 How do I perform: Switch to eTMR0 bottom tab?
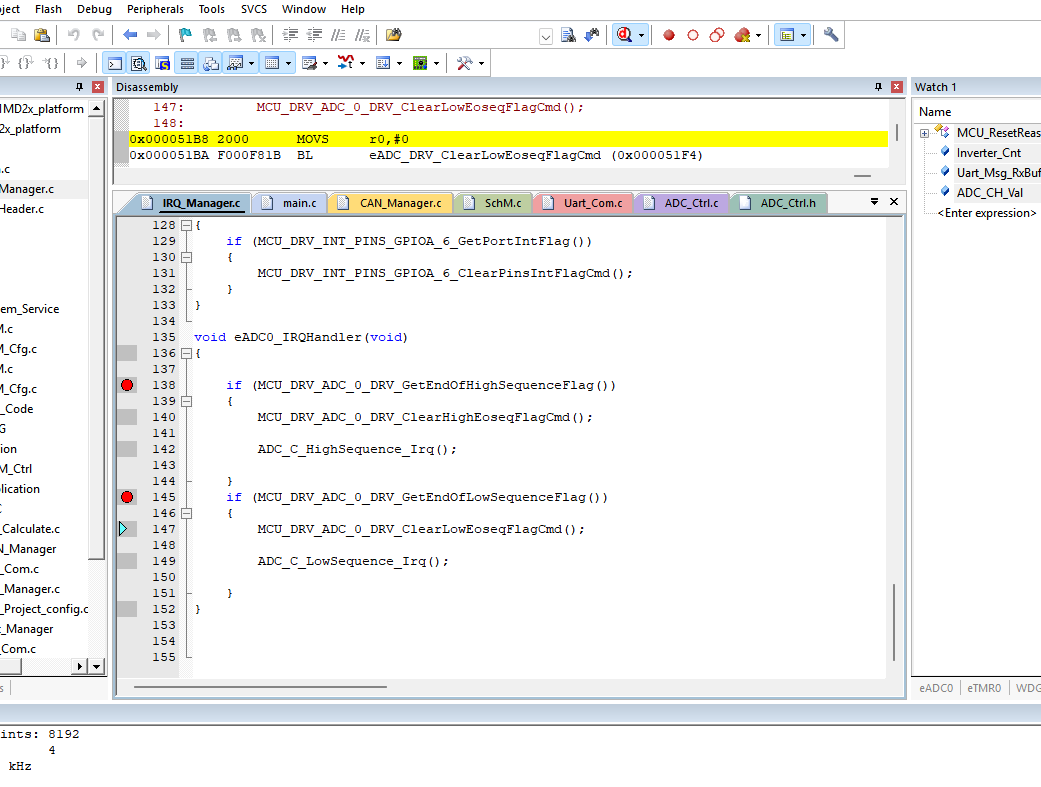pyautogui.click(x=983, y=688)
